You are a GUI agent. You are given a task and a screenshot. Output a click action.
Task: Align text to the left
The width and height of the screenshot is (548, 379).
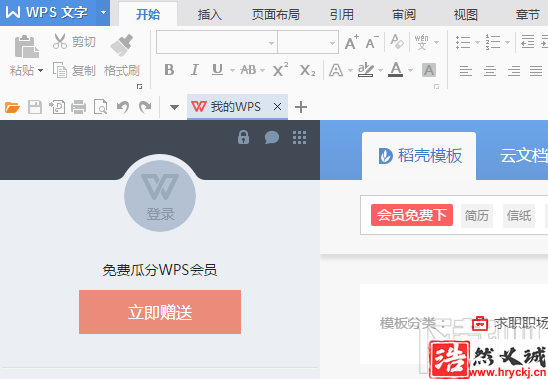466,71
